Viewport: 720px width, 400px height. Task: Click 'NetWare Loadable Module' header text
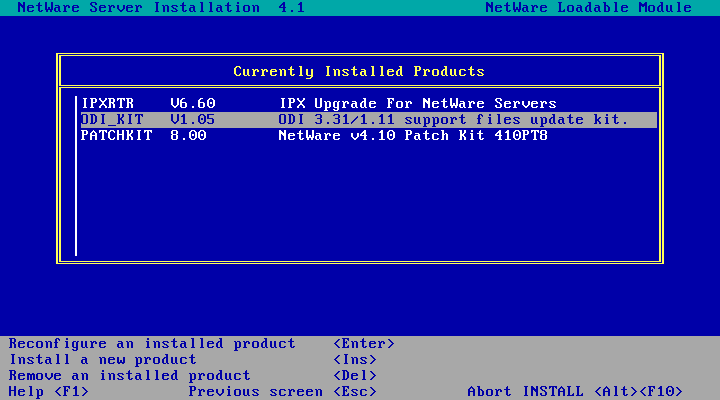589,8
